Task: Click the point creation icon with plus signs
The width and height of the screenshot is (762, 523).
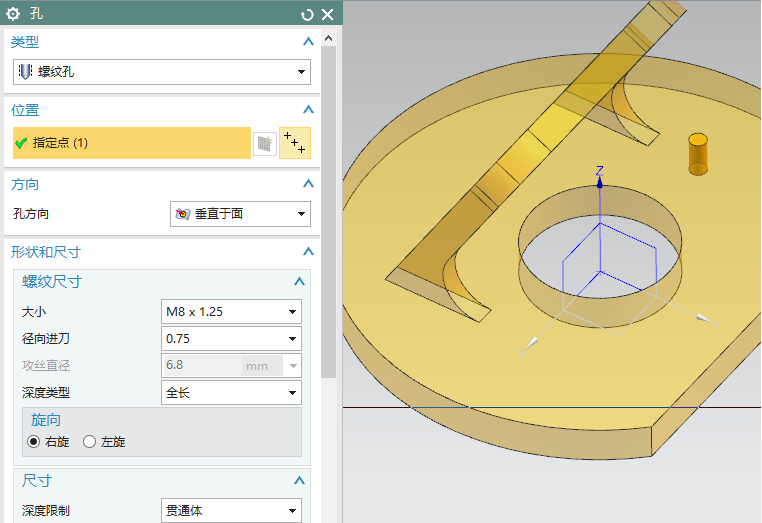Action: pyautogui.click(x=295, y=143)
